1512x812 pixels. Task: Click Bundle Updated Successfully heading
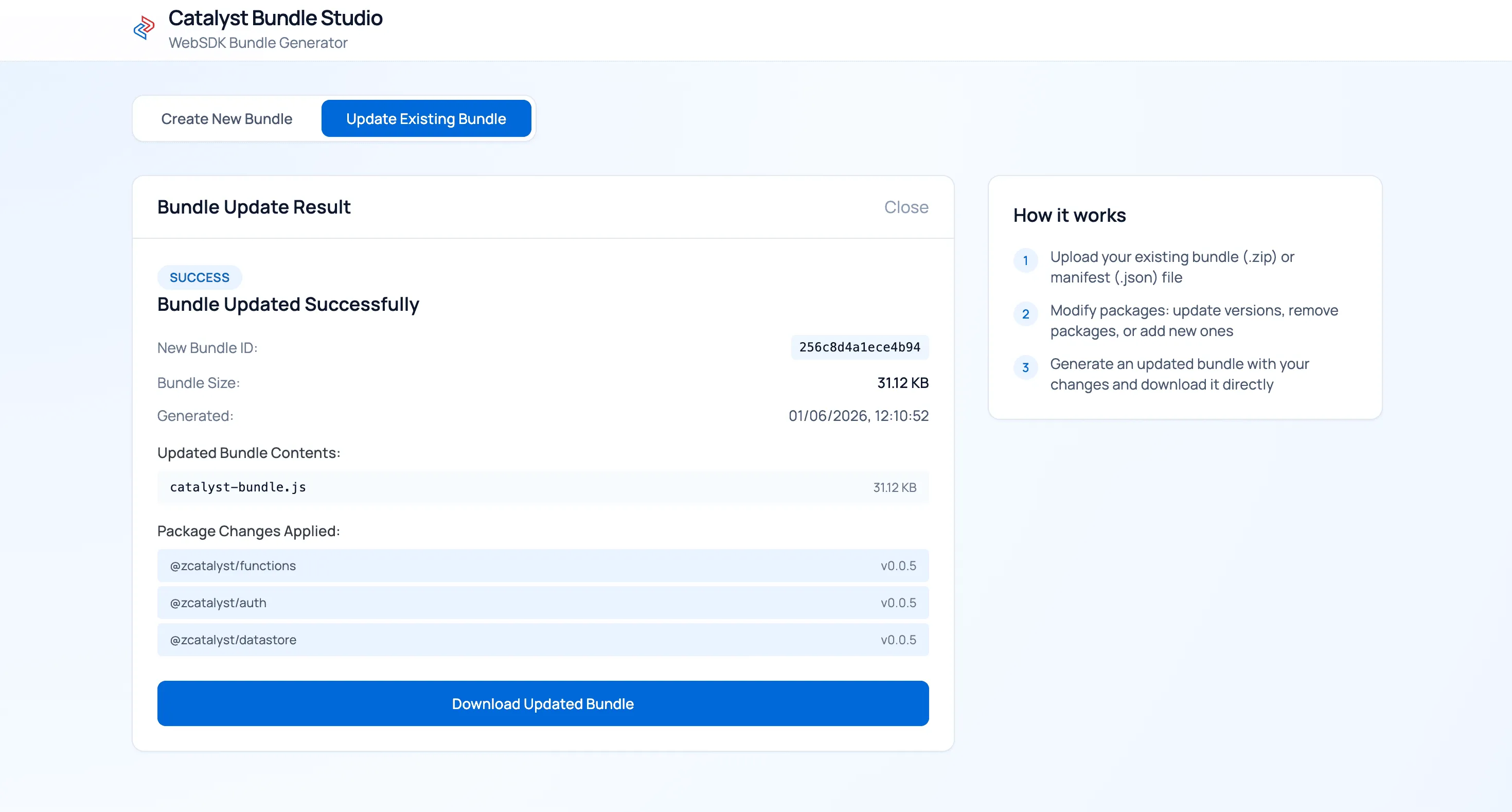point(288,304)
